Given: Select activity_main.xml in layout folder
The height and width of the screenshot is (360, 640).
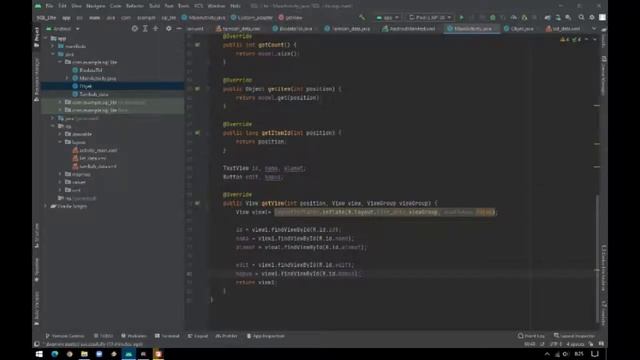Looking at the screenshot, I should click(x=95, y=150).
